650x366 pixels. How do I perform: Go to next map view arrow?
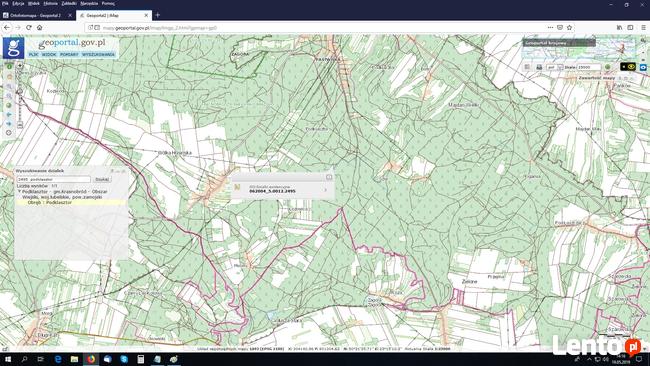click(9, 124)
